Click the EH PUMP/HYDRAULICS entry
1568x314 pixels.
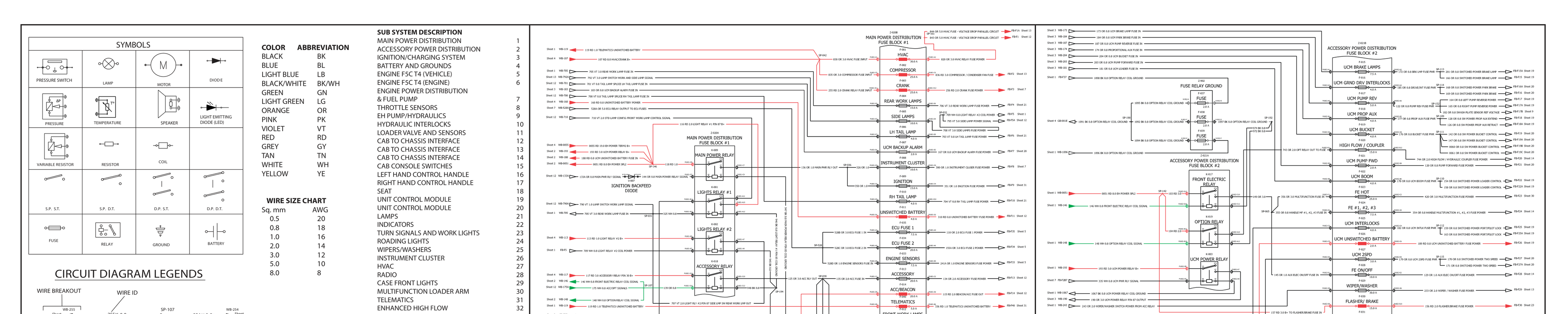(x=412, y=116)
